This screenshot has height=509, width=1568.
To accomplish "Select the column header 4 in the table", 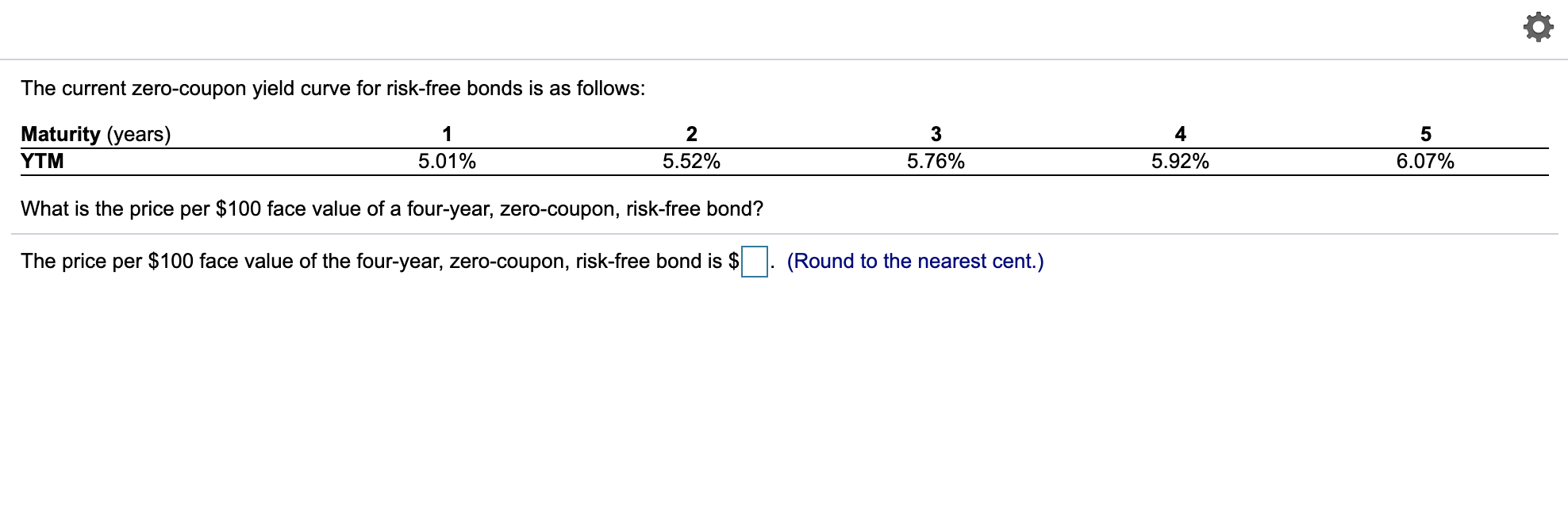I will point(1182,135).
